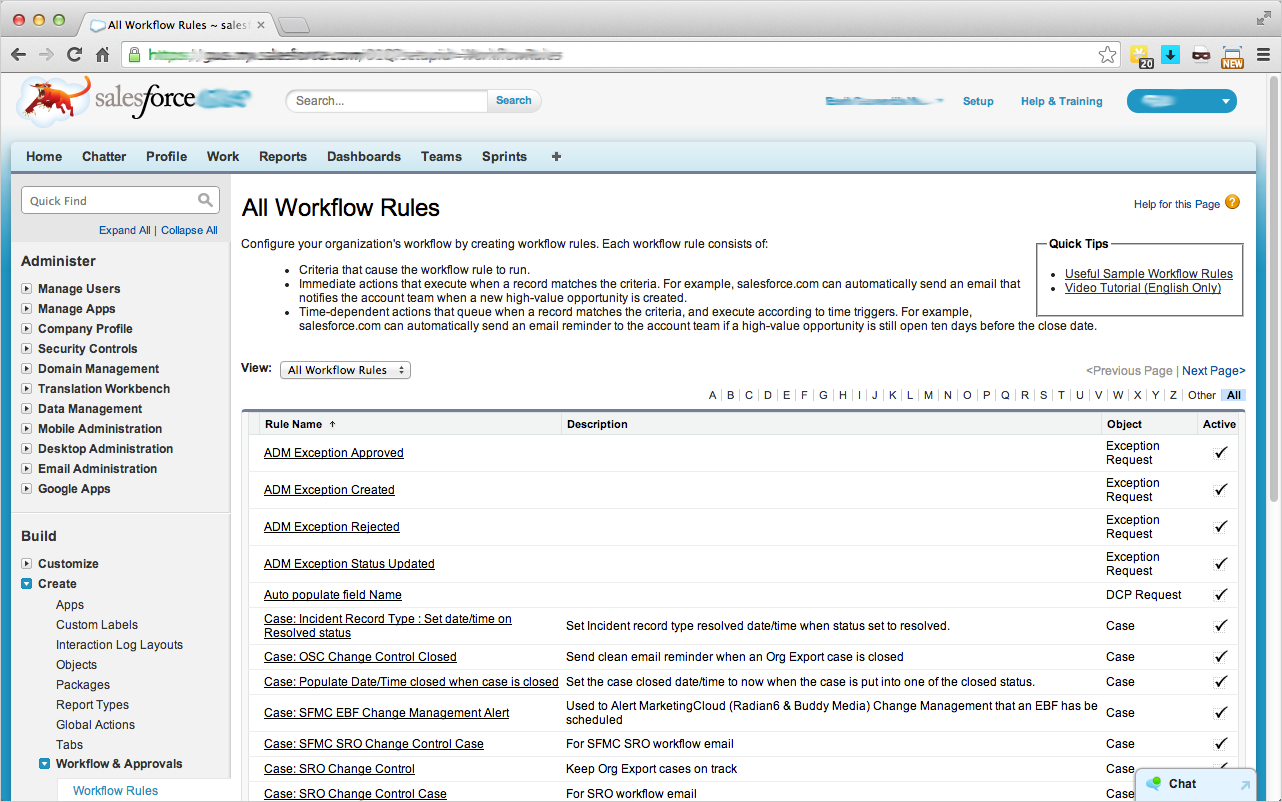Image resolution: width=1282 pixels, height=802 pixels.
Task: Toggle Active checkmark for Case: SRO Change Control
Action: click(x=1220, y=768)
